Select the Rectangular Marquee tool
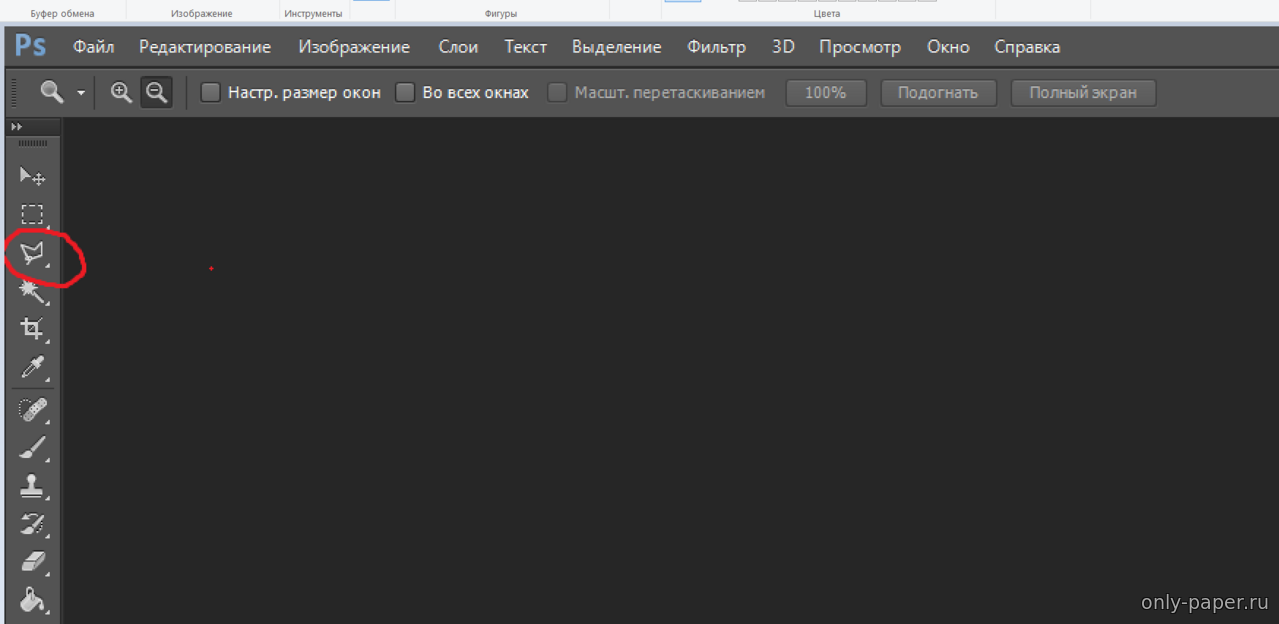 [x=32, y=214]
